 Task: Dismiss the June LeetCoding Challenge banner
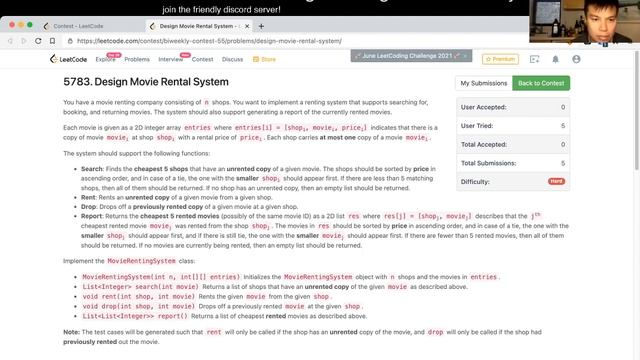click(x=466, y=56)
